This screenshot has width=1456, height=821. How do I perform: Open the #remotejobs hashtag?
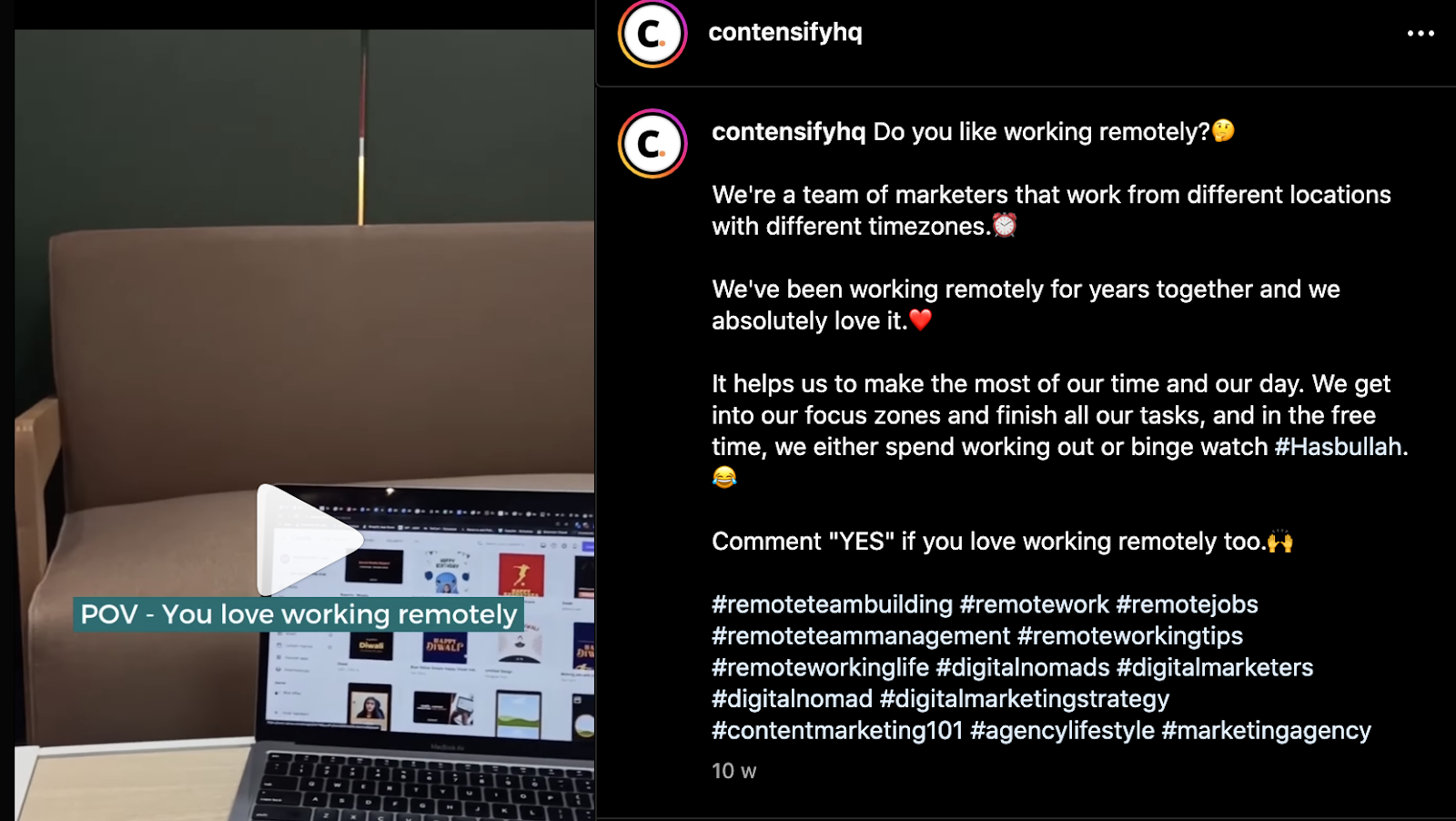(1188, 604)
